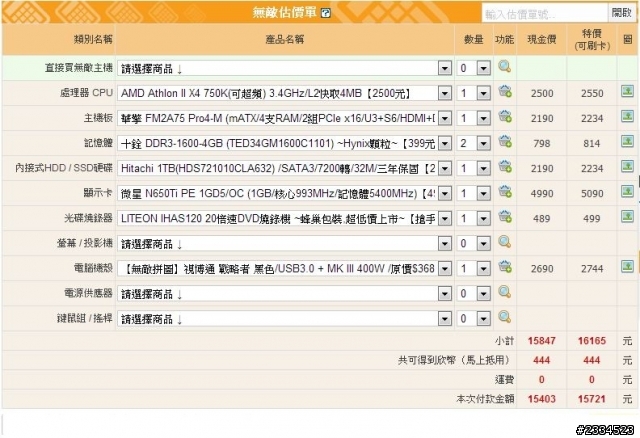
Task: Click the 產品名稱 column header
Action: 284,40
